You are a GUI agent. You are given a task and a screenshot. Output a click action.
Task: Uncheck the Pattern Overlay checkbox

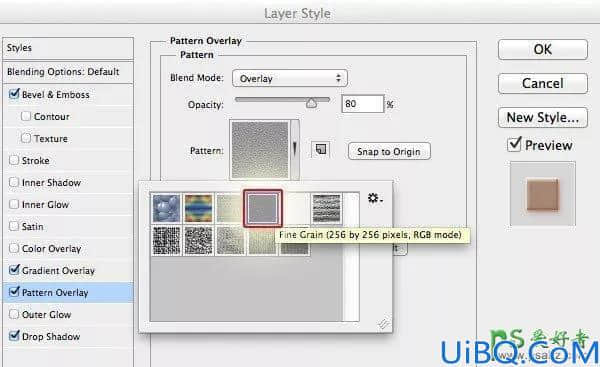(x=14, y=292)
